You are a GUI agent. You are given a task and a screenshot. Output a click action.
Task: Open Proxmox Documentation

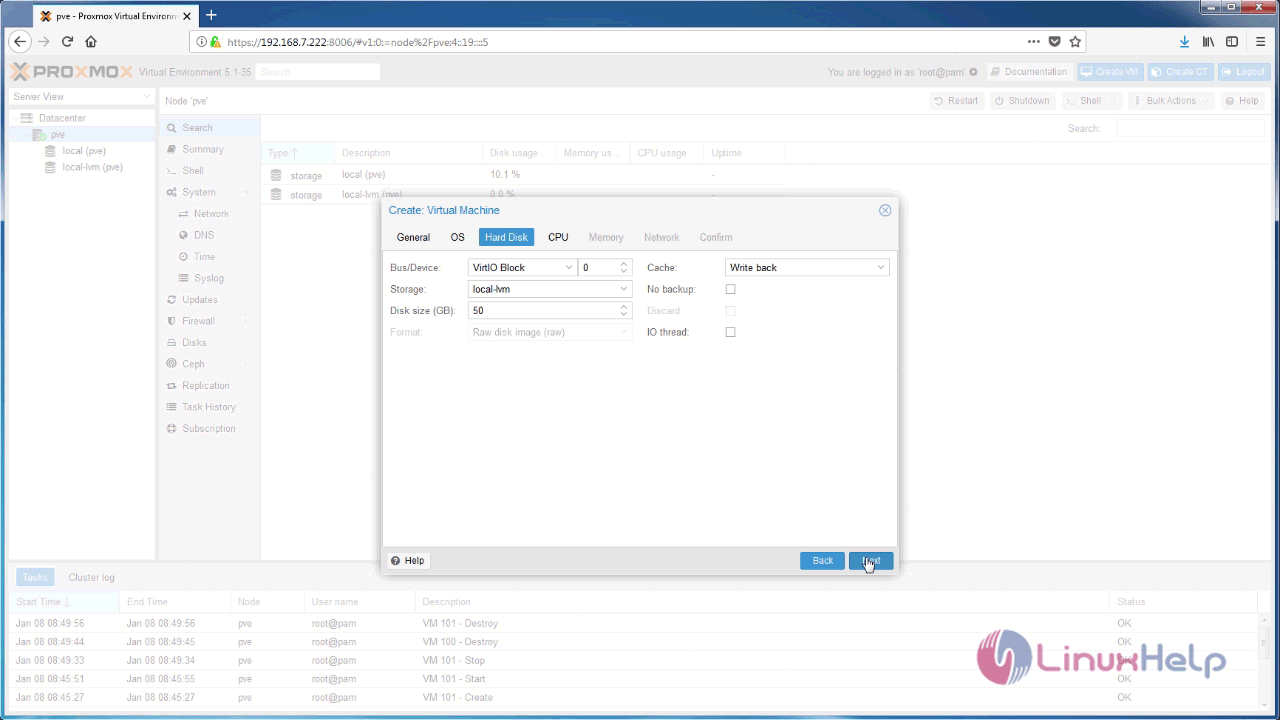(1029, 72)
